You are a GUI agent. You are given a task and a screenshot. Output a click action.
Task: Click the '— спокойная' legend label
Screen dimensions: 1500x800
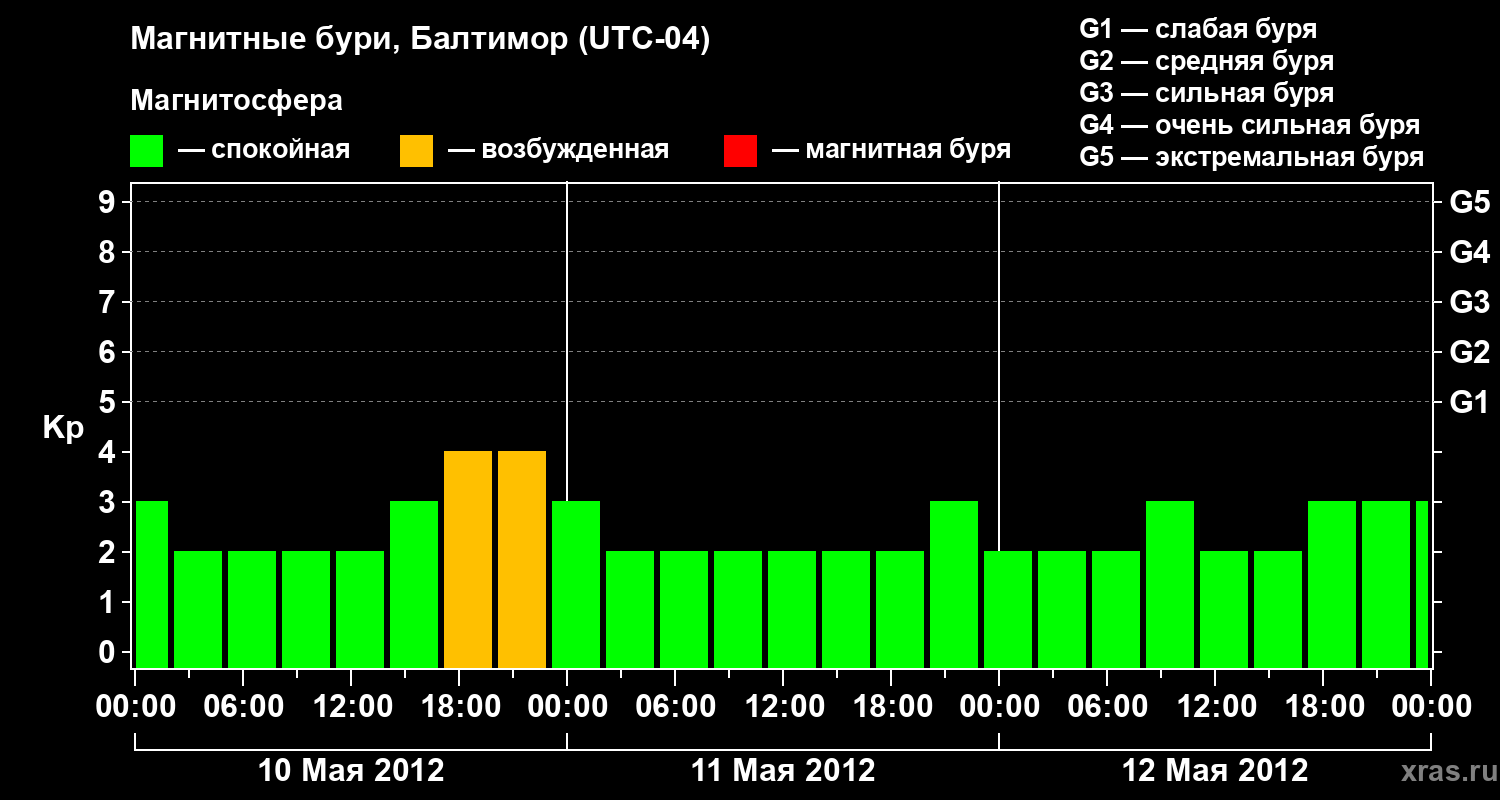[x=264, y=150]
